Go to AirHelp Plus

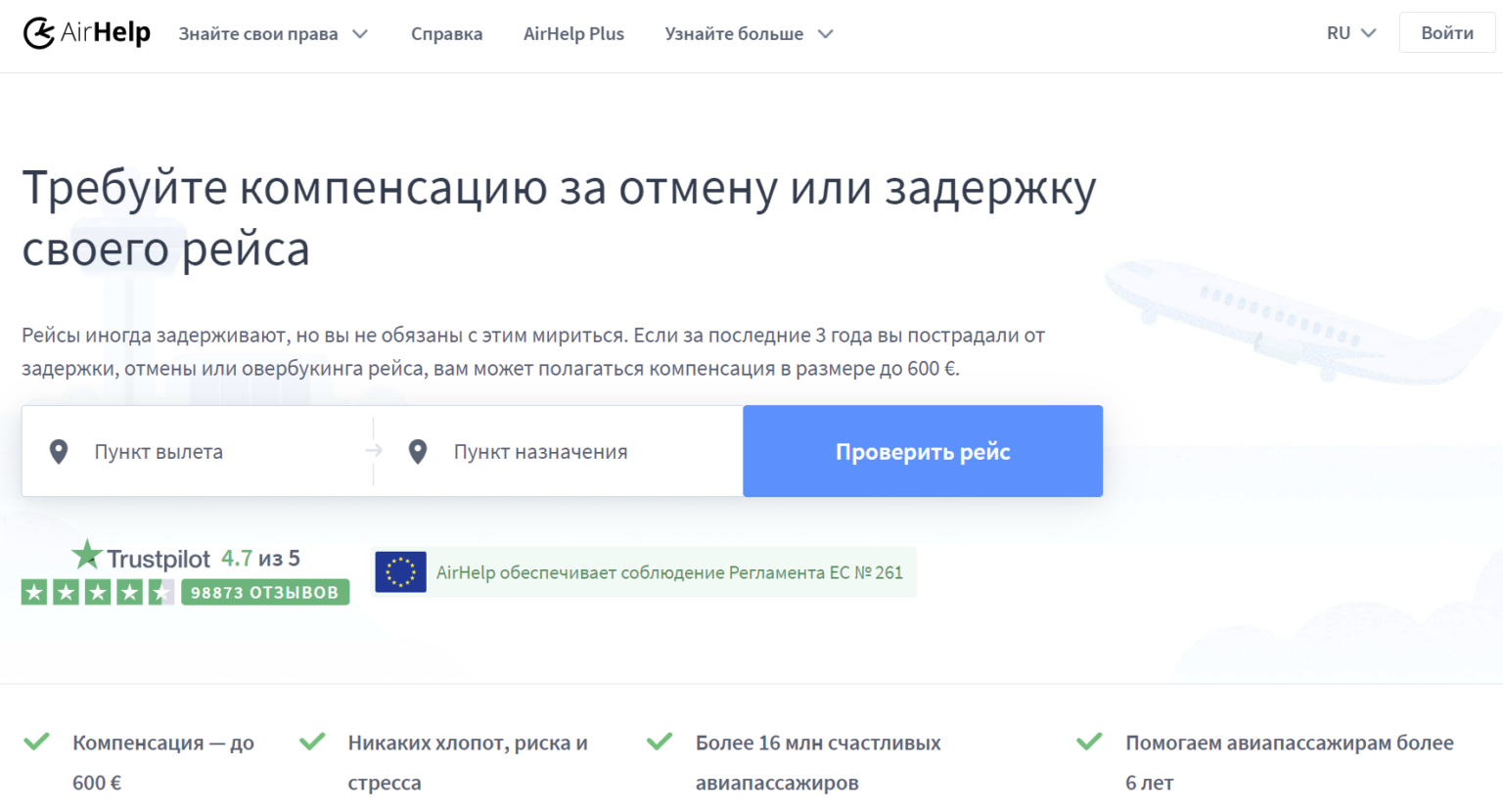pos(573,34)
